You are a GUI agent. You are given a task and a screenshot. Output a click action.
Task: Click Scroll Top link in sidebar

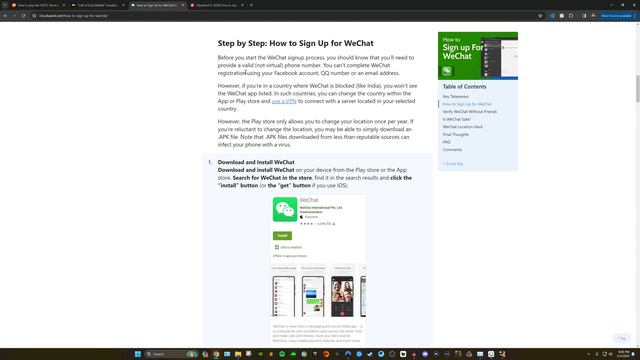[453, 164]
